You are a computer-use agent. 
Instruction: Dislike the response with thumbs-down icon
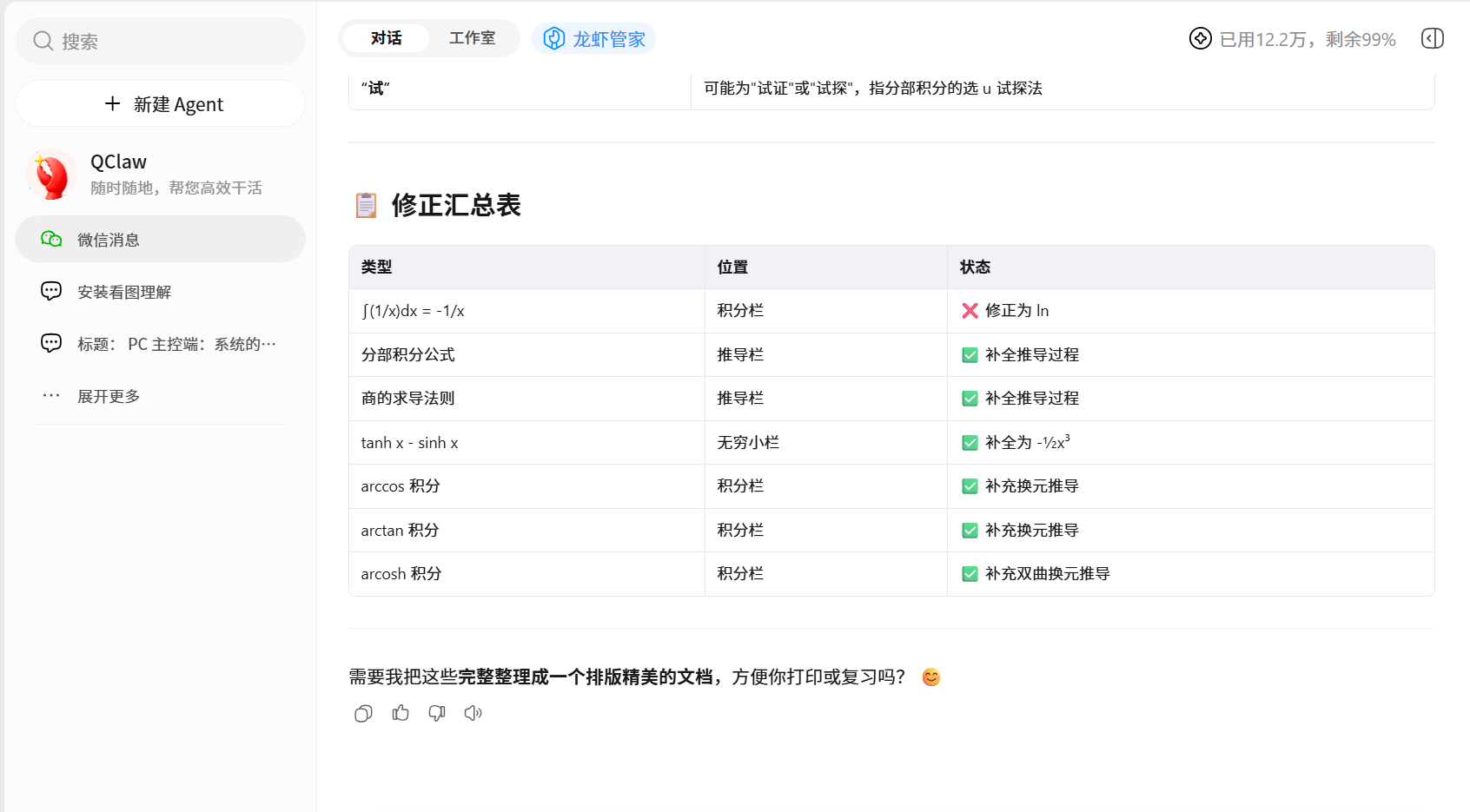[x=436, y=713]
